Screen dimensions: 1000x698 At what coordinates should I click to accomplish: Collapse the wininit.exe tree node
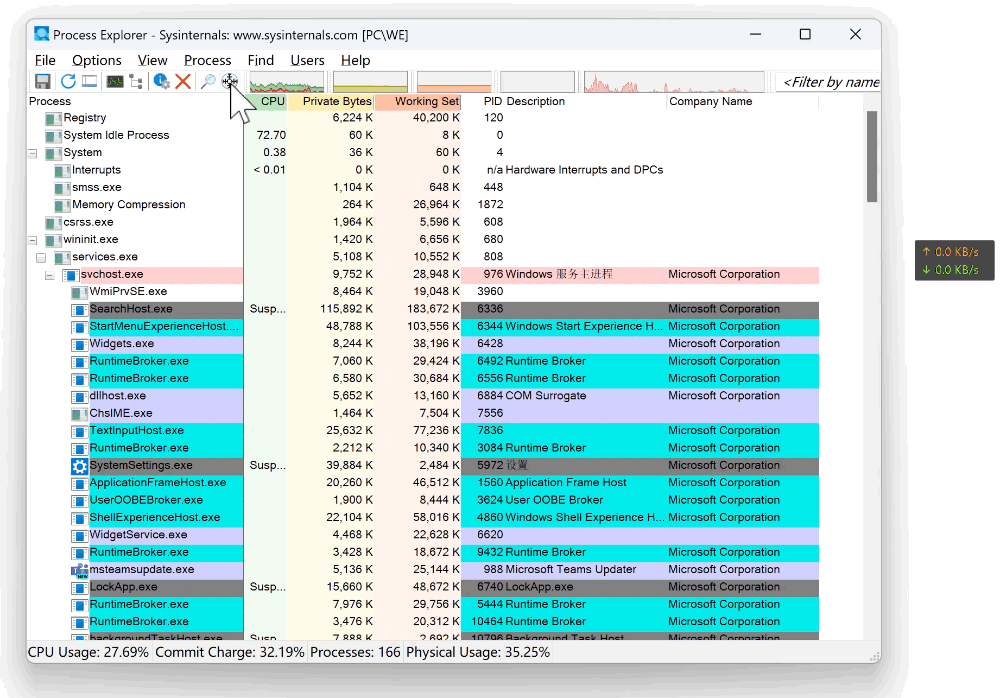coord(33,240)
